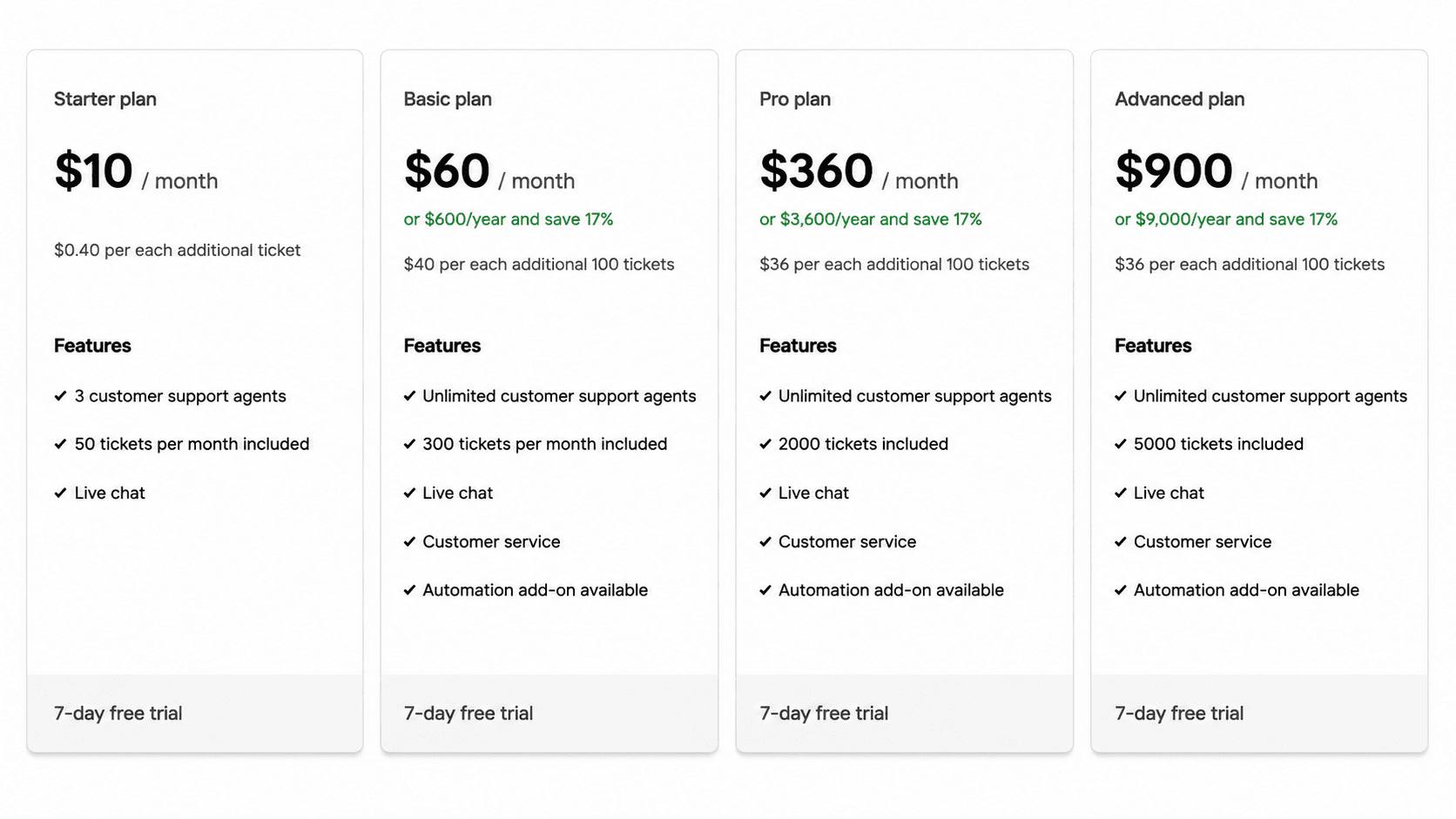Viewport: 1456px width, 819px height.
Task: Start the Pro plan 7-day free trial
Action: pyautogui.click(x=824, y=714)
